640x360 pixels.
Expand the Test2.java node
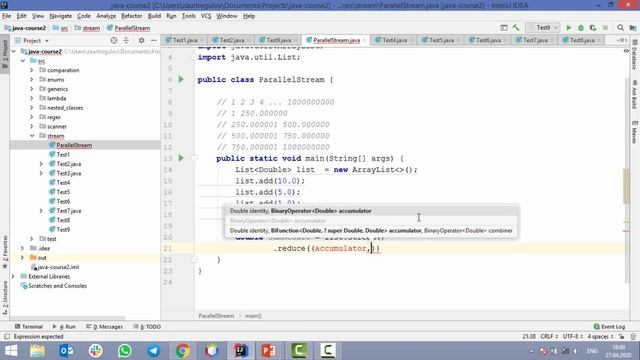click(41, 164)
